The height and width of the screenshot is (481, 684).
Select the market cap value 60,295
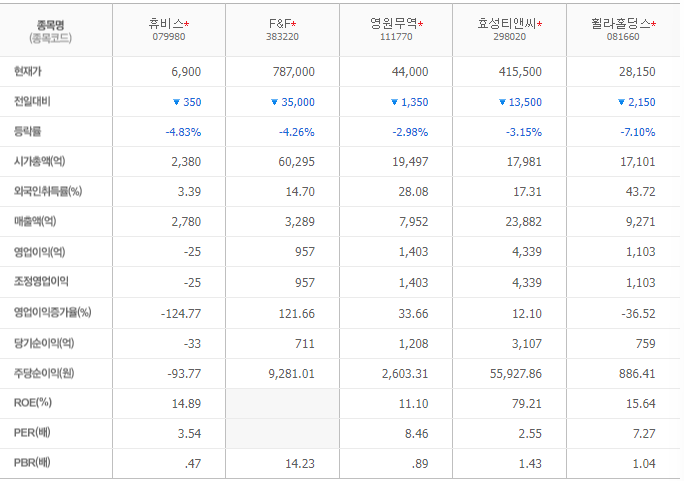tap(297, 162)
